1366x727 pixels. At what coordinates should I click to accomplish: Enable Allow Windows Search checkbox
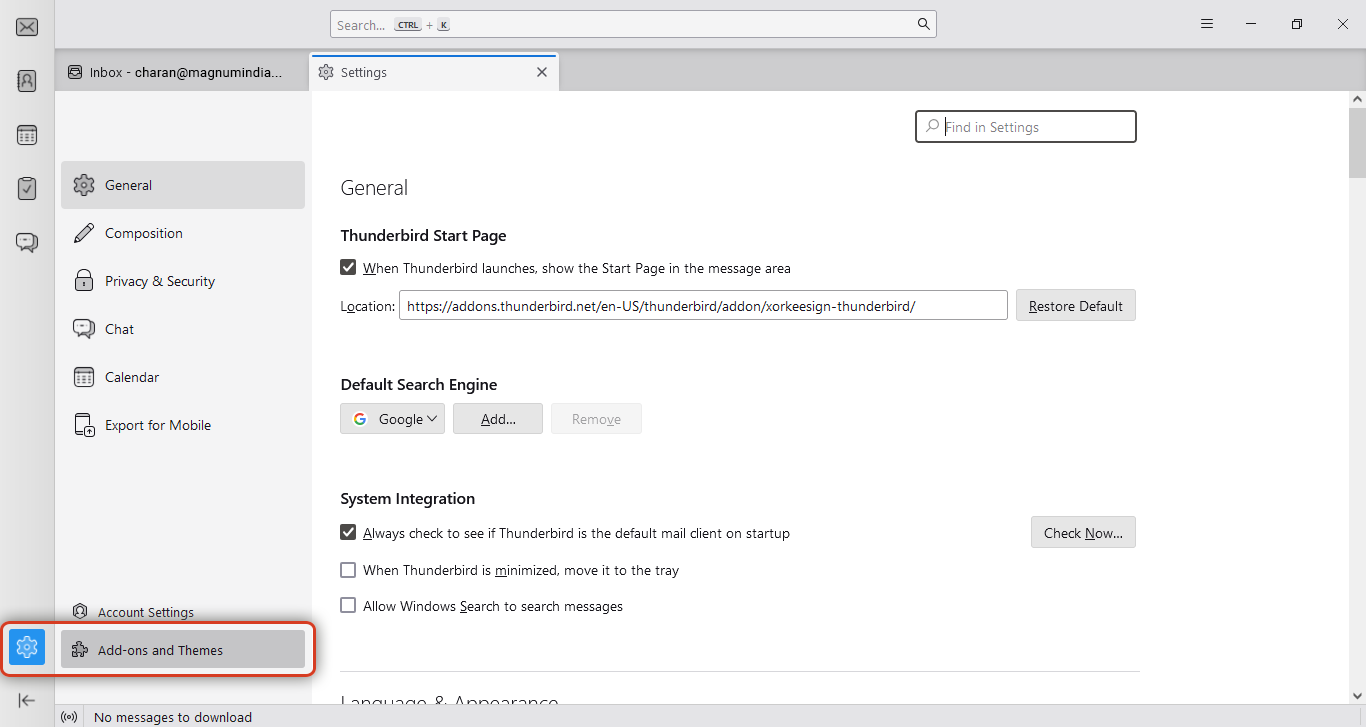pos(348,605)
